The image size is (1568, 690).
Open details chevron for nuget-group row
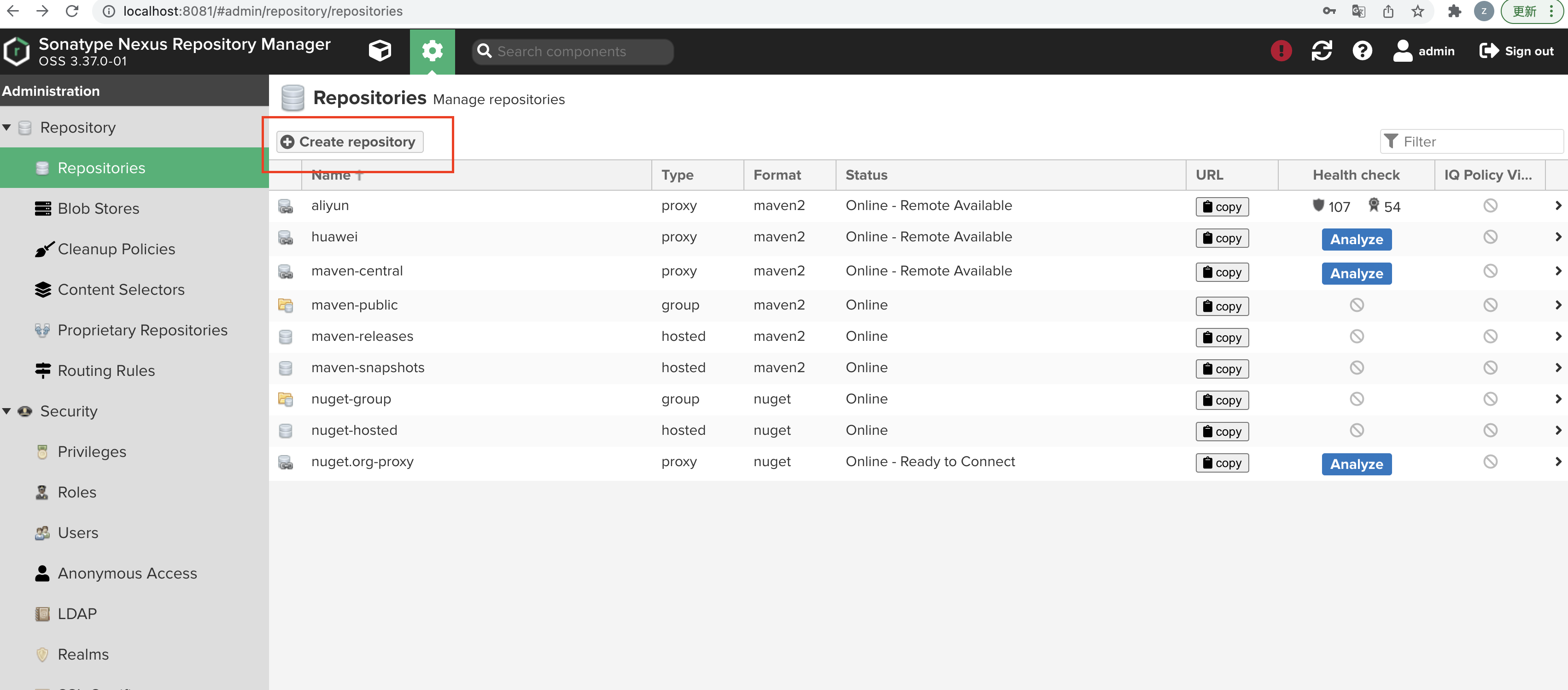tap(1558, 399)
